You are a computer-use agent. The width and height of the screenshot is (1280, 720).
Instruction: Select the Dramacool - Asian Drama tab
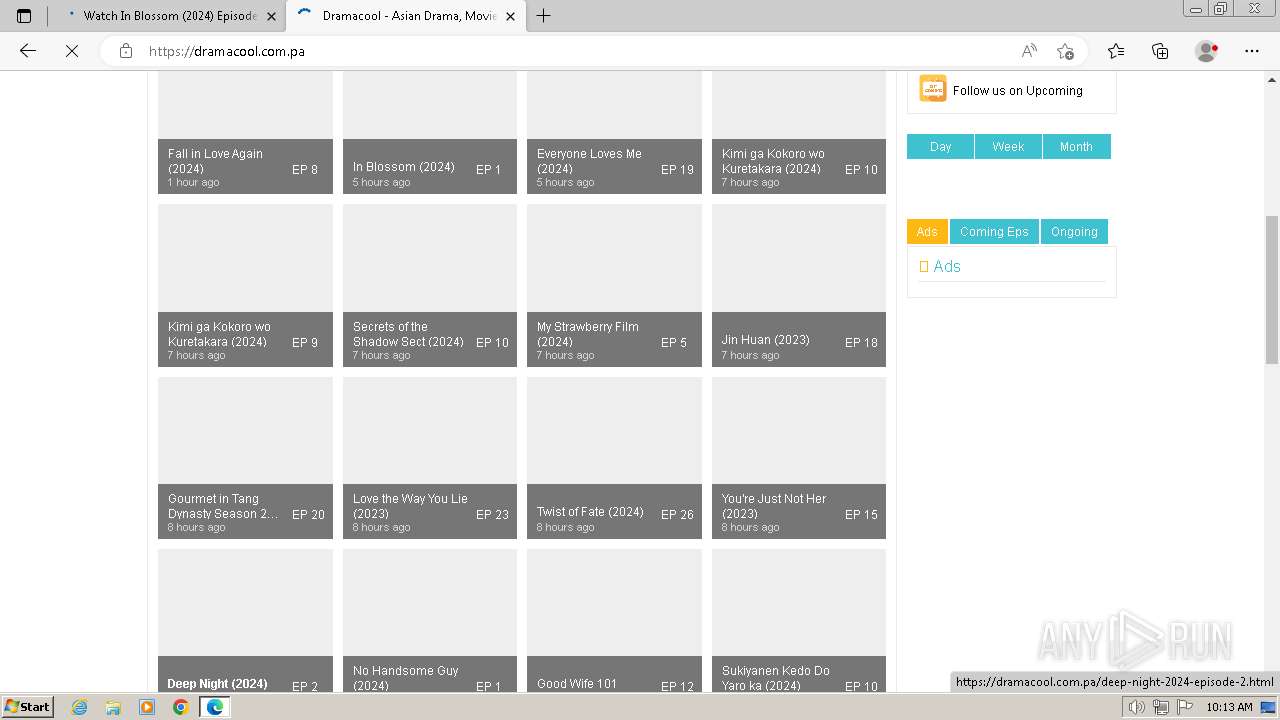tap(405, 16)
